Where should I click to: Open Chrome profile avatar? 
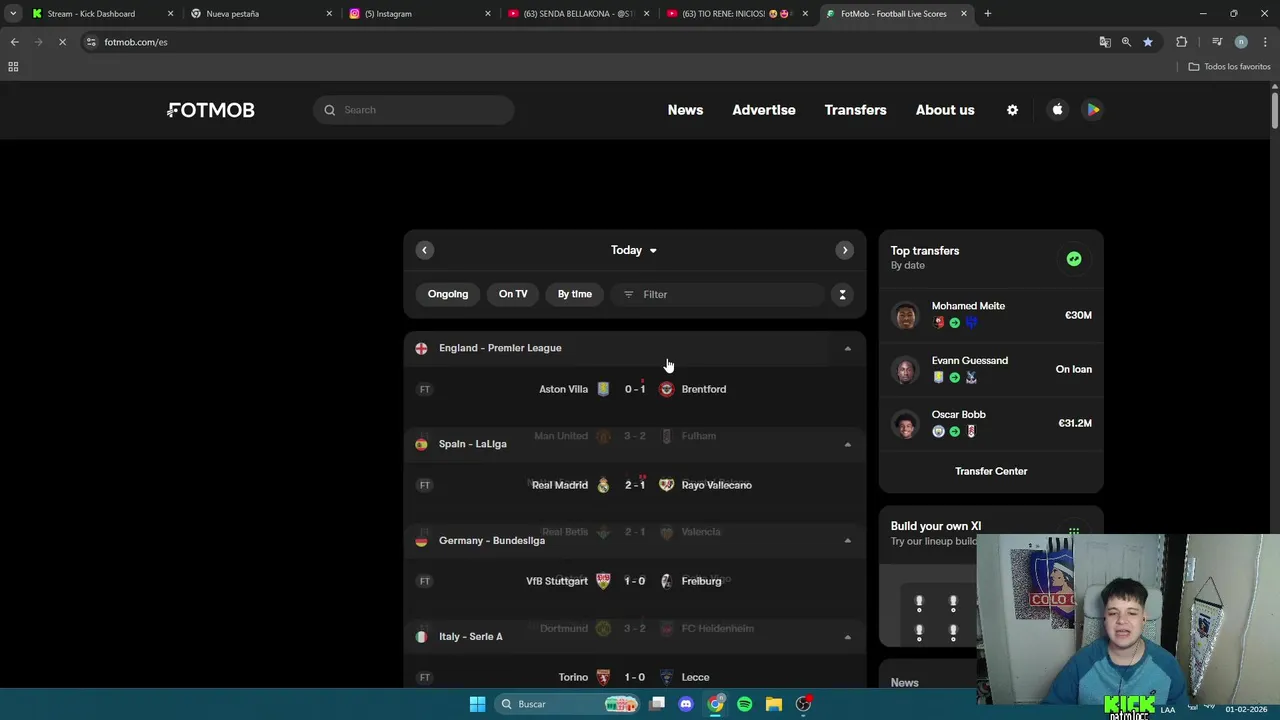point(1241,42)
